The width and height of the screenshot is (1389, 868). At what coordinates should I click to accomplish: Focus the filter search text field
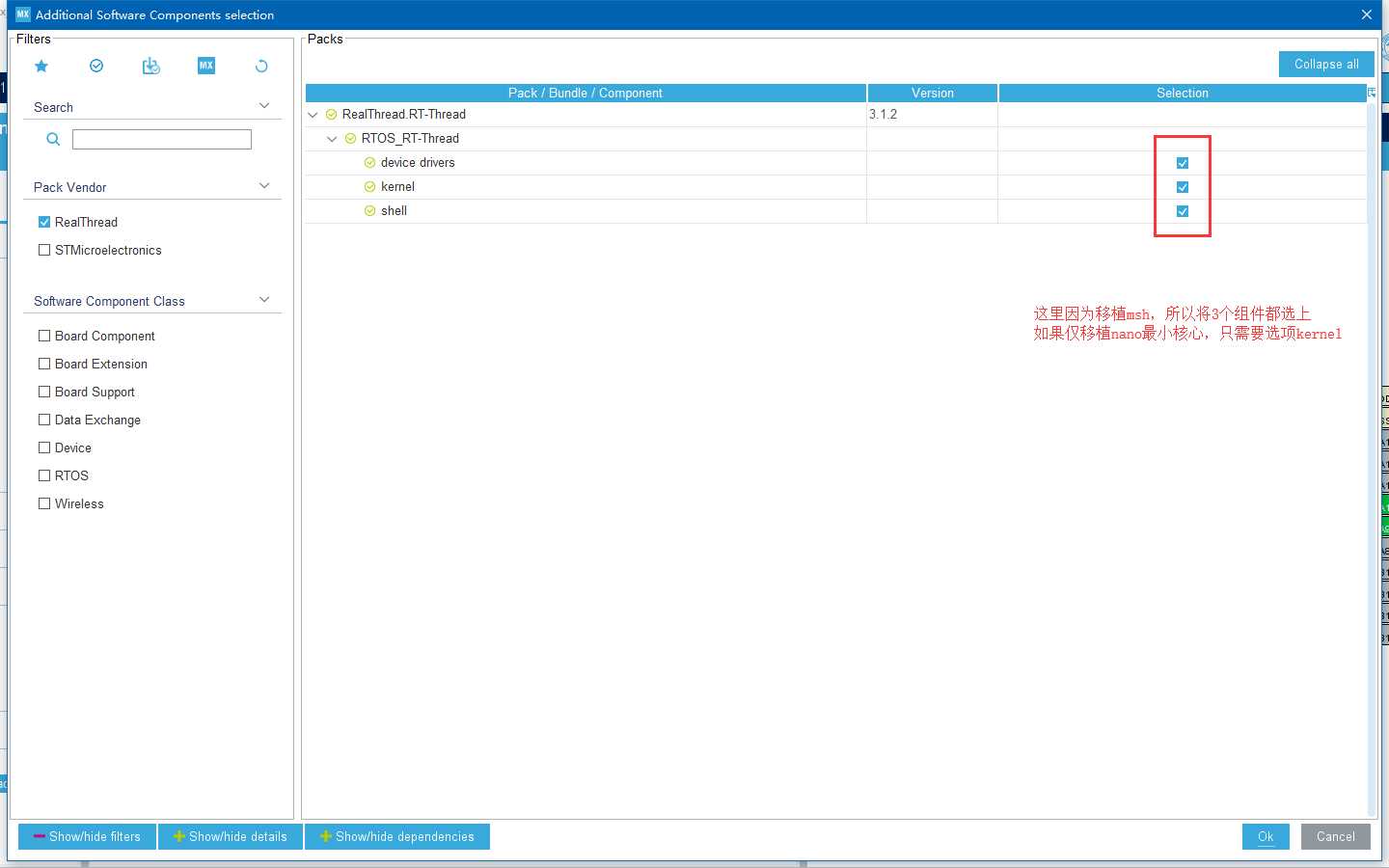(162, 139)
